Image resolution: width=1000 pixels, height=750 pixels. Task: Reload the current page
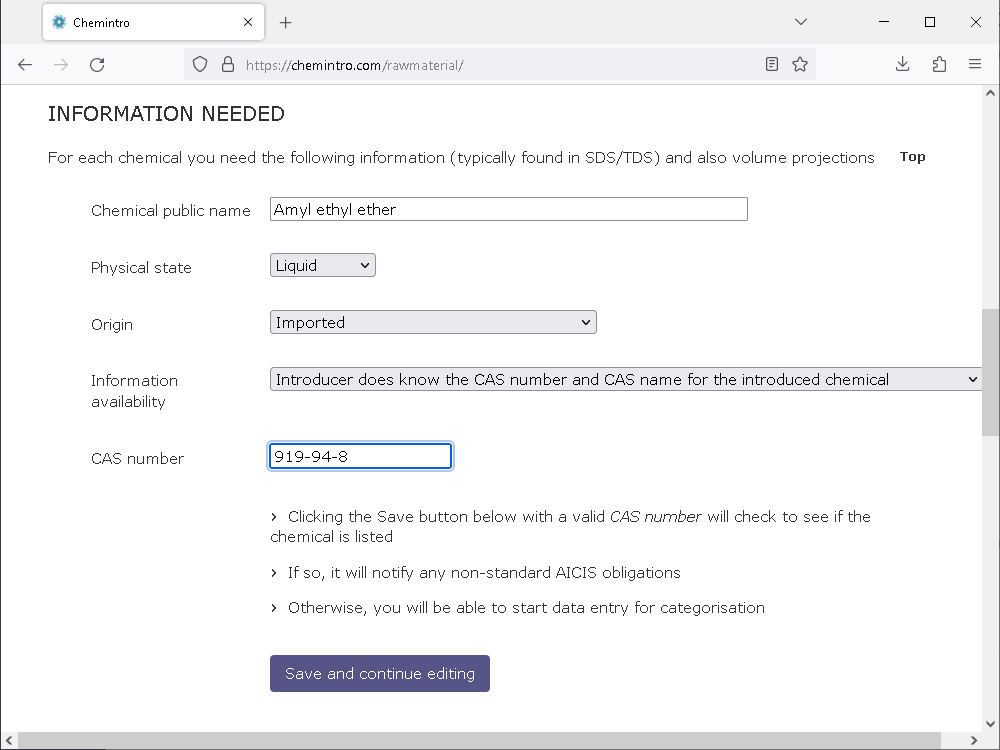(97, 64)
